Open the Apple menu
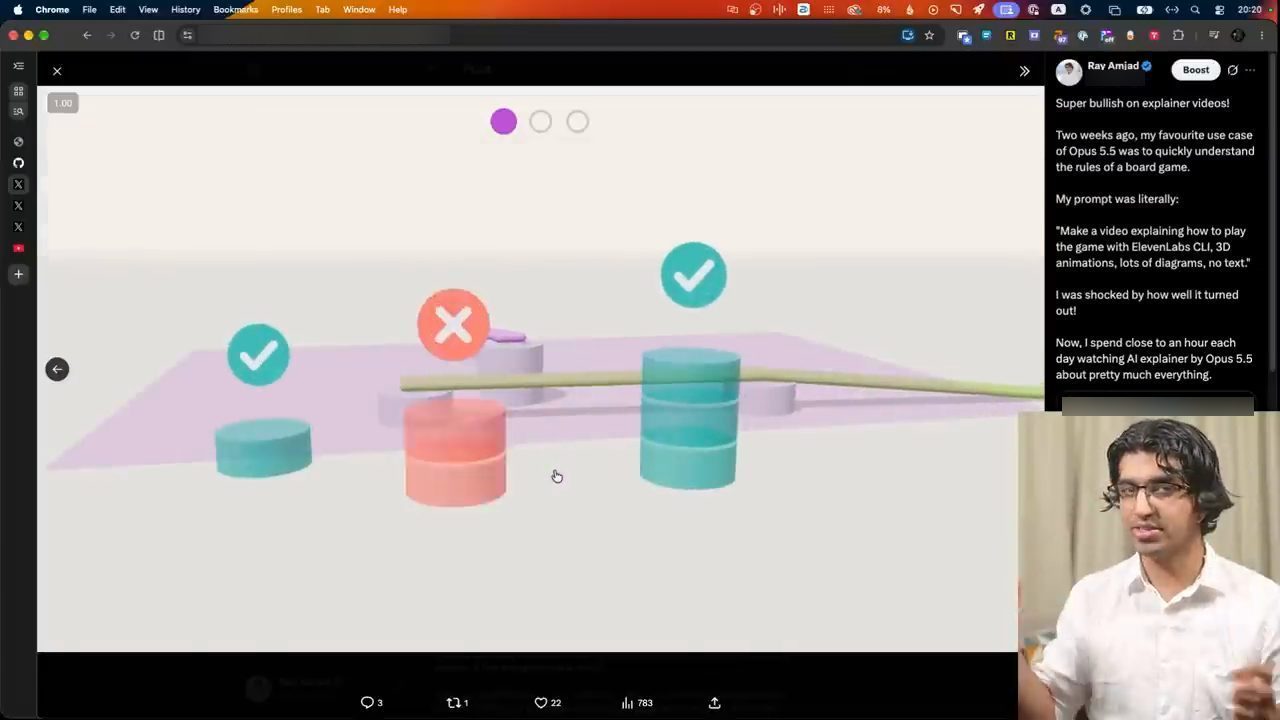The width and height of the screenshot is (1280, 720). (17, 9)
